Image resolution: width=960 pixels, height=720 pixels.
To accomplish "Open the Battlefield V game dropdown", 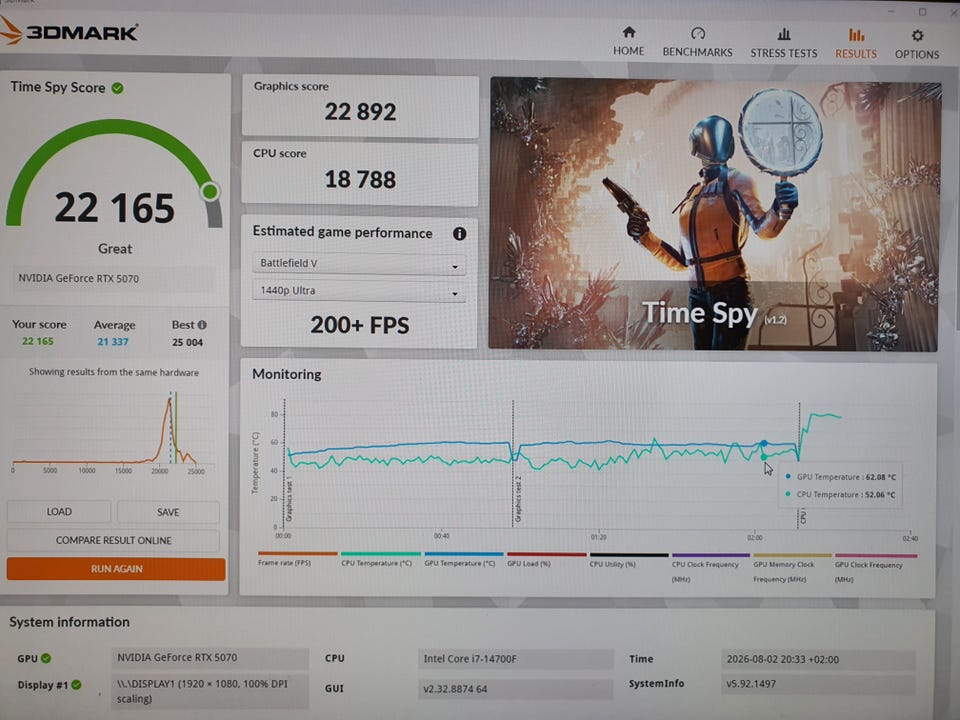I will (x=359, y=263).
